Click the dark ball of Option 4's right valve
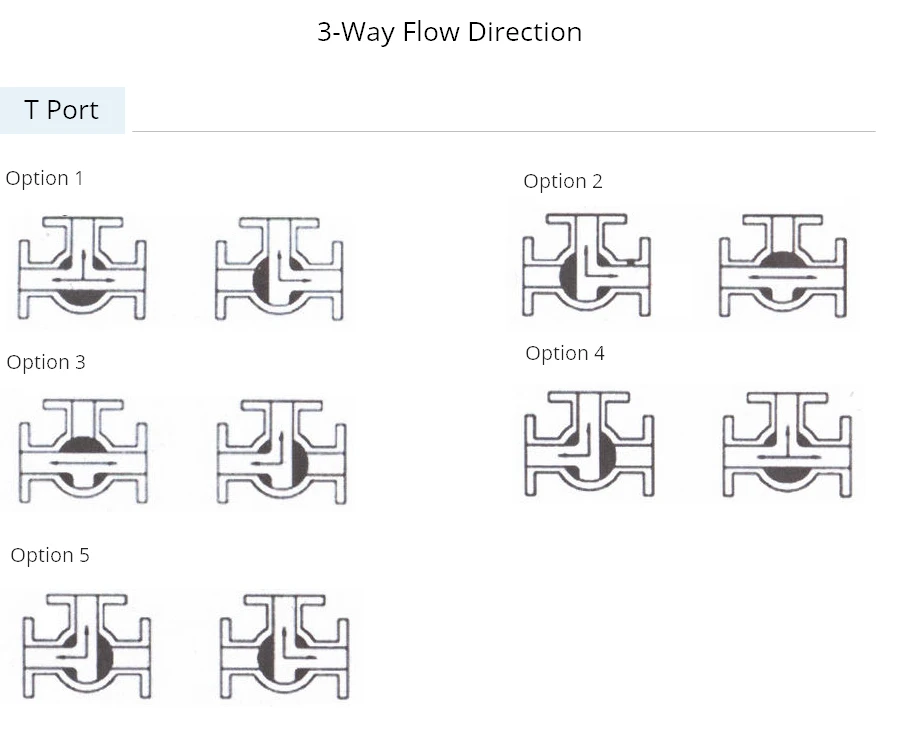 click(787, 470)
